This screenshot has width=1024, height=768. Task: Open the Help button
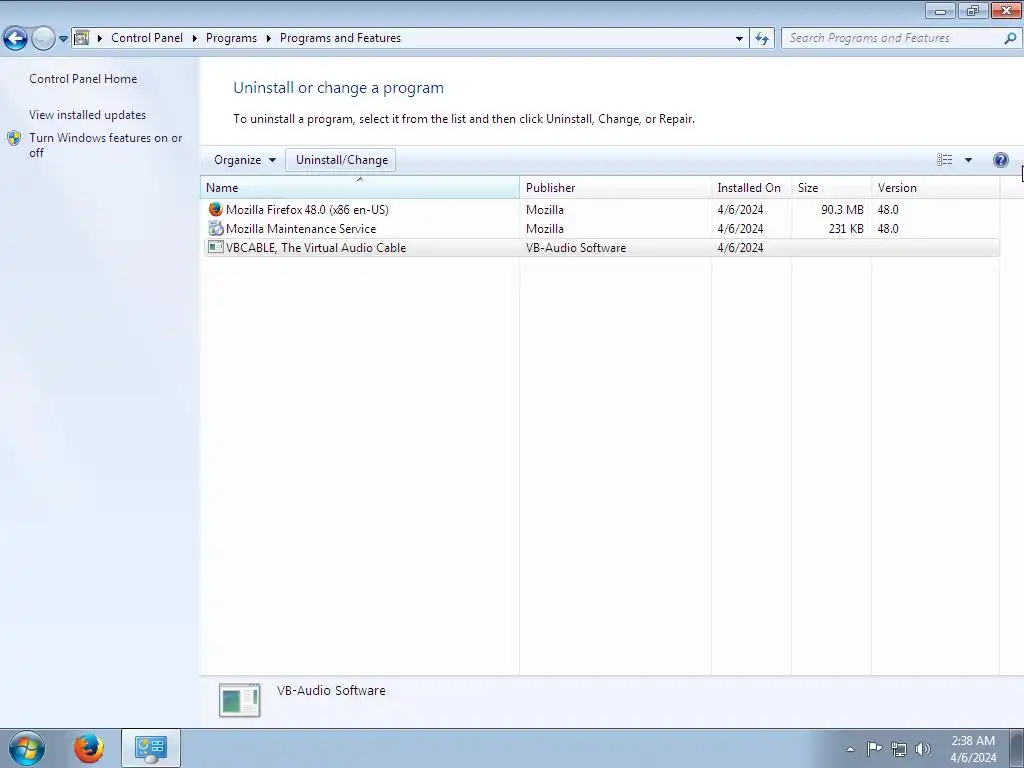[1000, 160]
